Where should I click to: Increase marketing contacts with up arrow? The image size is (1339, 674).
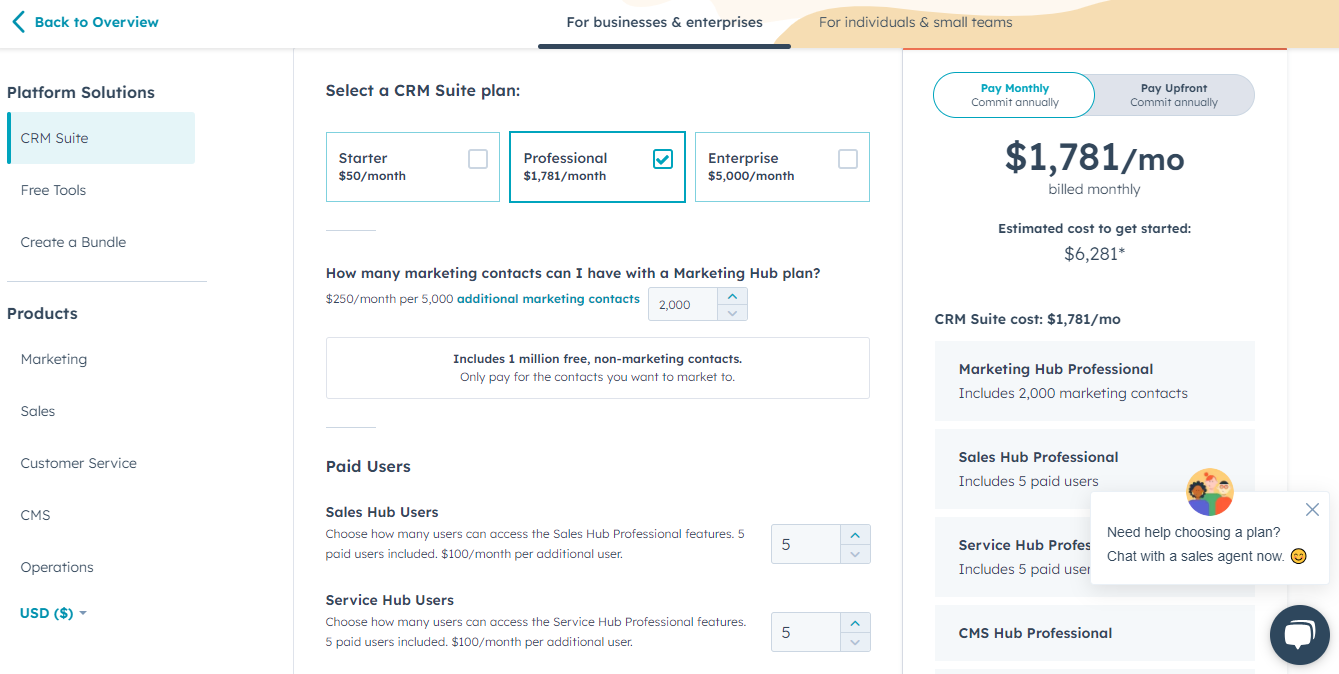(733, 297)
